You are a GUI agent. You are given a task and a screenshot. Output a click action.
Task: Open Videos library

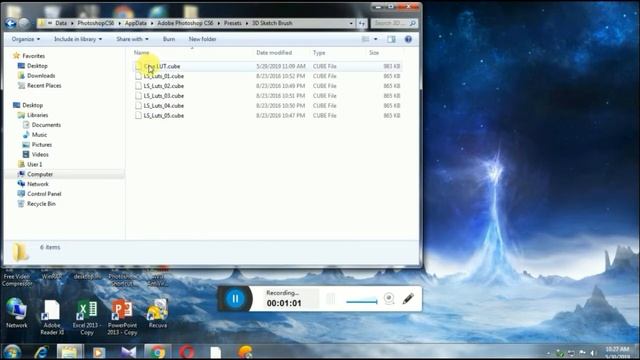click(40, 154)
